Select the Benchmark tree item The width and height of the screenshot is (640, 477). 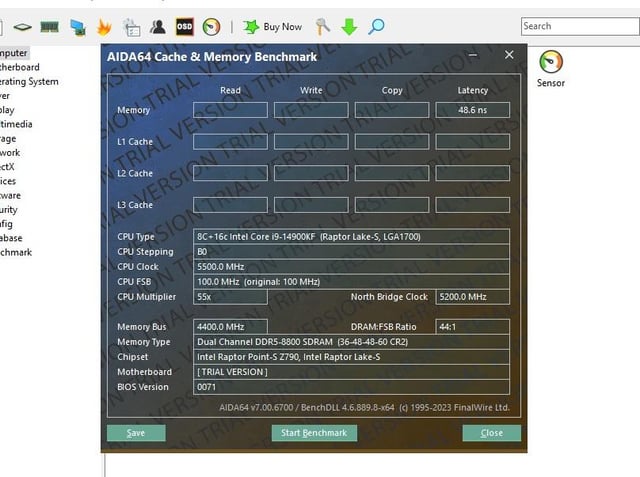click(x=16, y=253)
